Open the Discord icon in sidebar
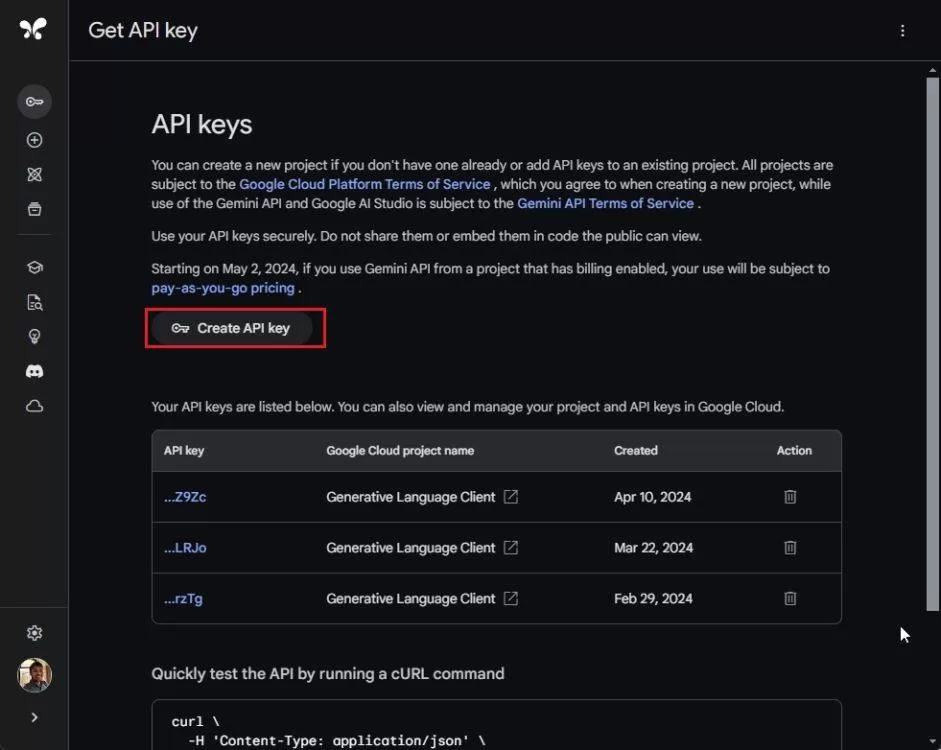The image size is (941, 750). [34, 371]
